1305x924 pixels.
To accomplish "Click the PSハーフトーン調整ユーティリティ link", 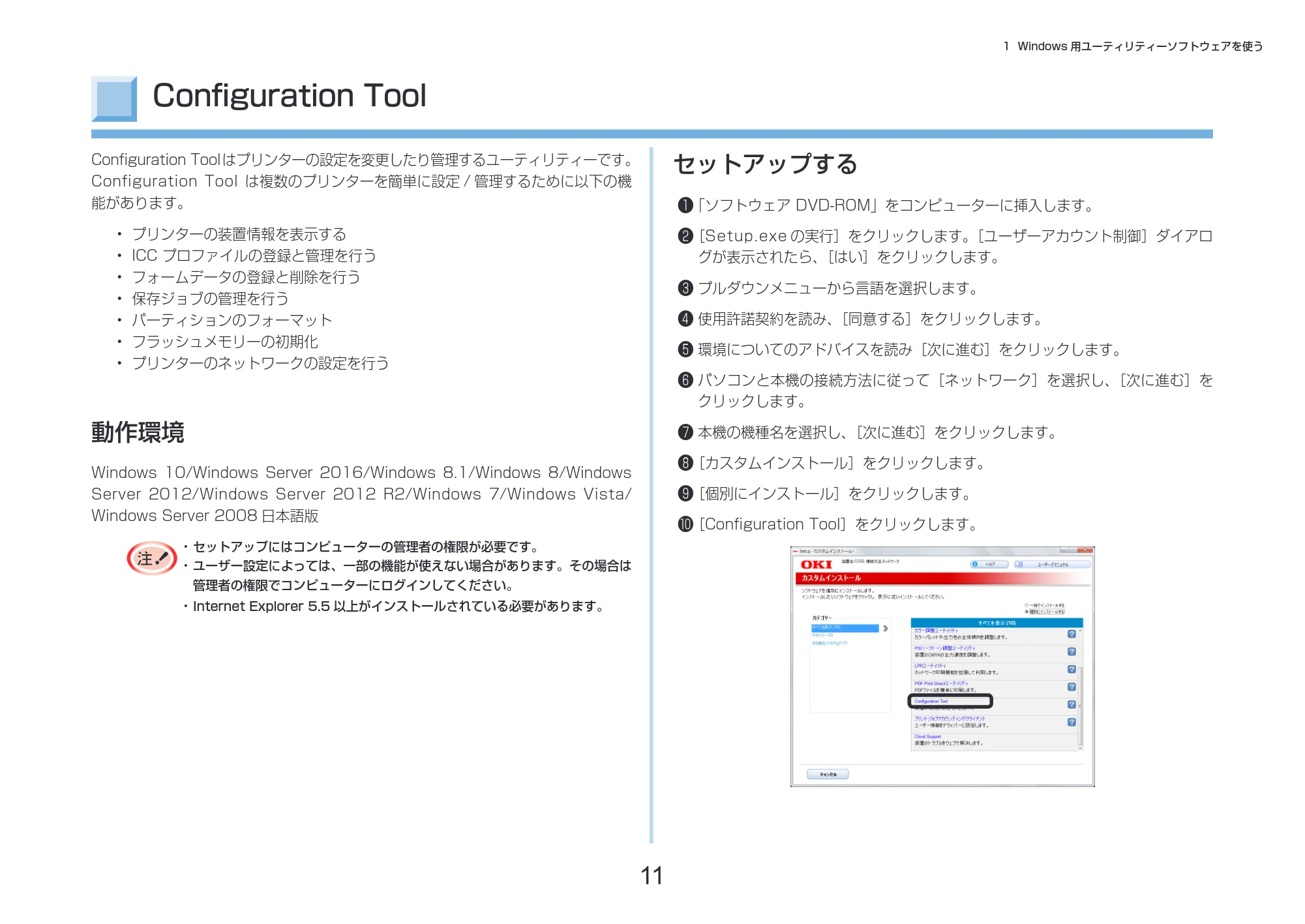I will pyautogui.click(x=944, y=648).
